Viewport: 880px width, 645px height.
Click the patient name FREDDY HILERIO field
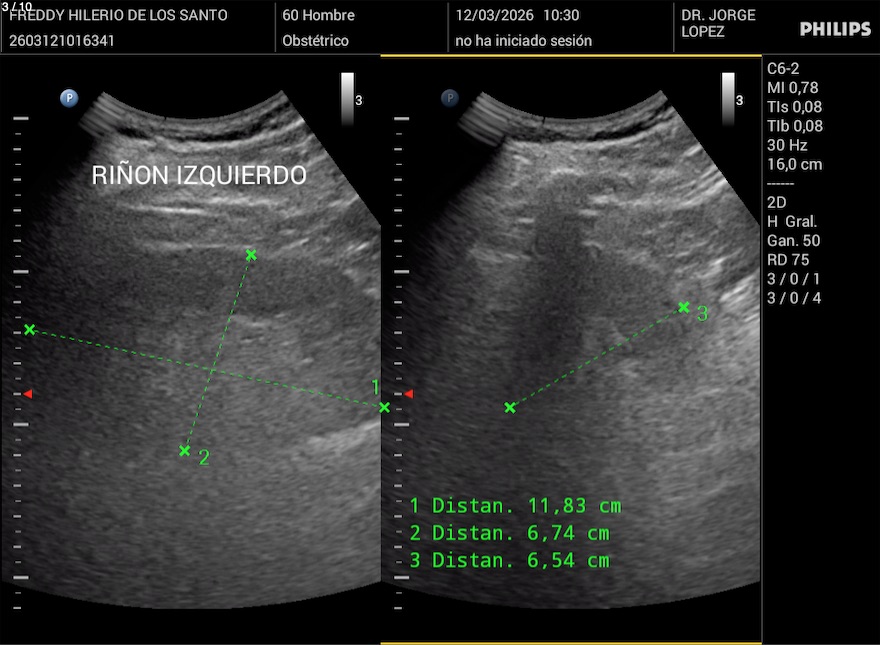118,16
